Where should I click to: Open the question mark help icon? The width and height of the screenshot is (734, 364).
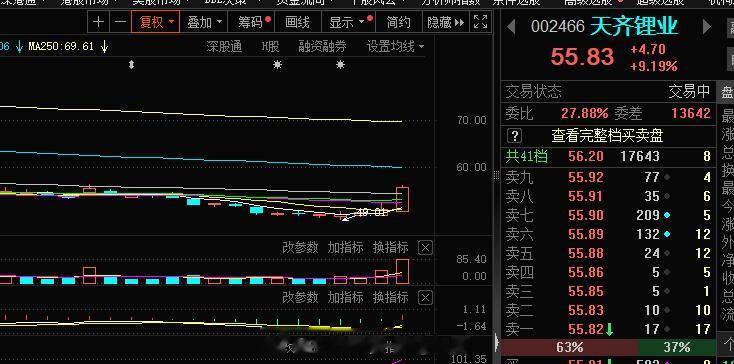click(514, 136)
